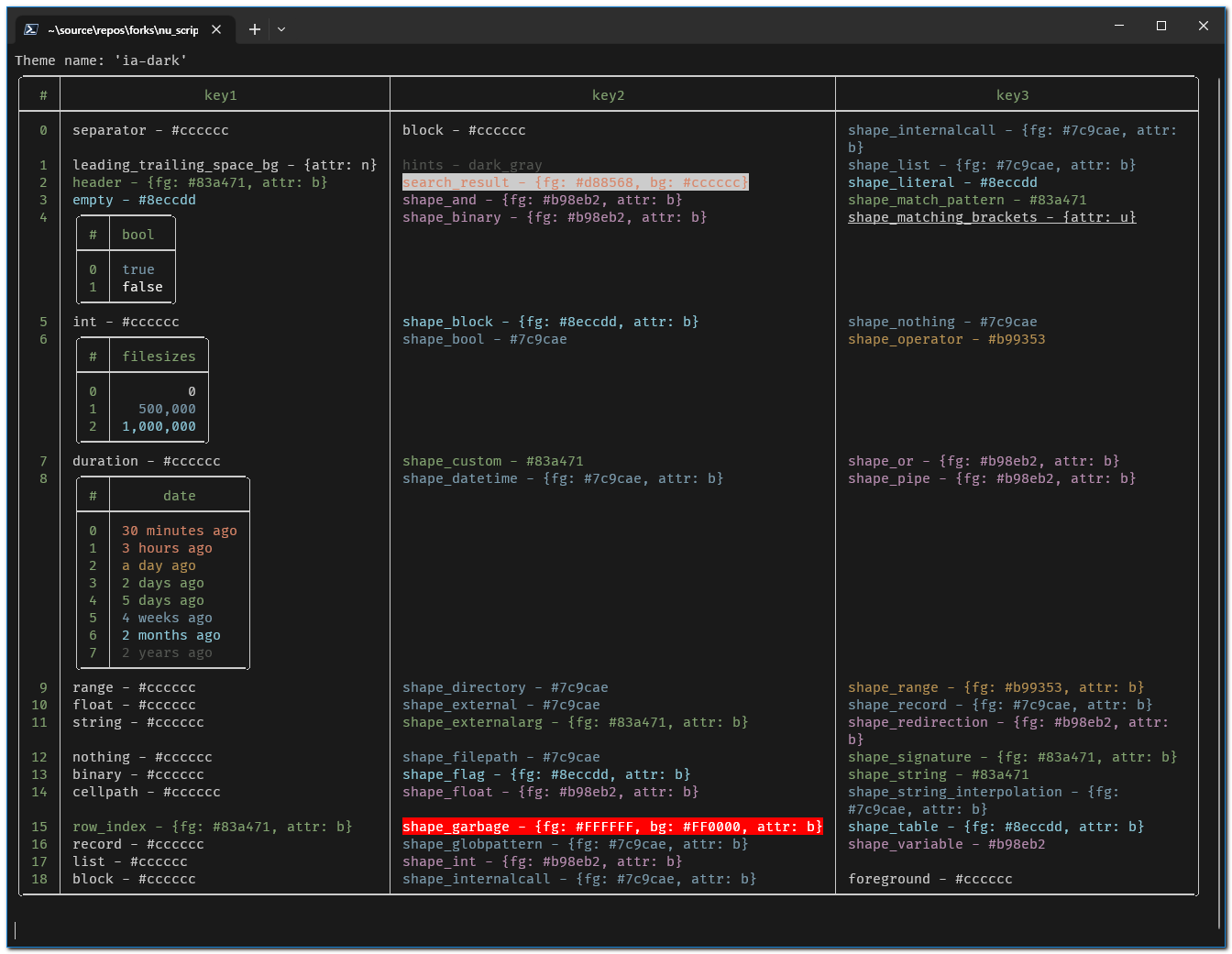This screenshot has width=1232, height=954.
Task: Open the new tab profile dropdown
Action: [281, 29]
